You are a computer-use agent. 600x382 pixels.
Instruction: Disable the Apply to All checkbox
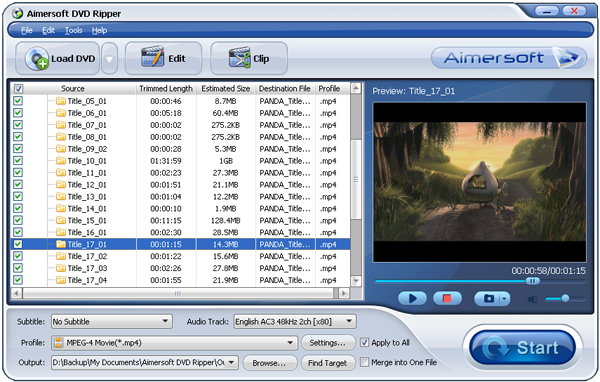[365, 342]
